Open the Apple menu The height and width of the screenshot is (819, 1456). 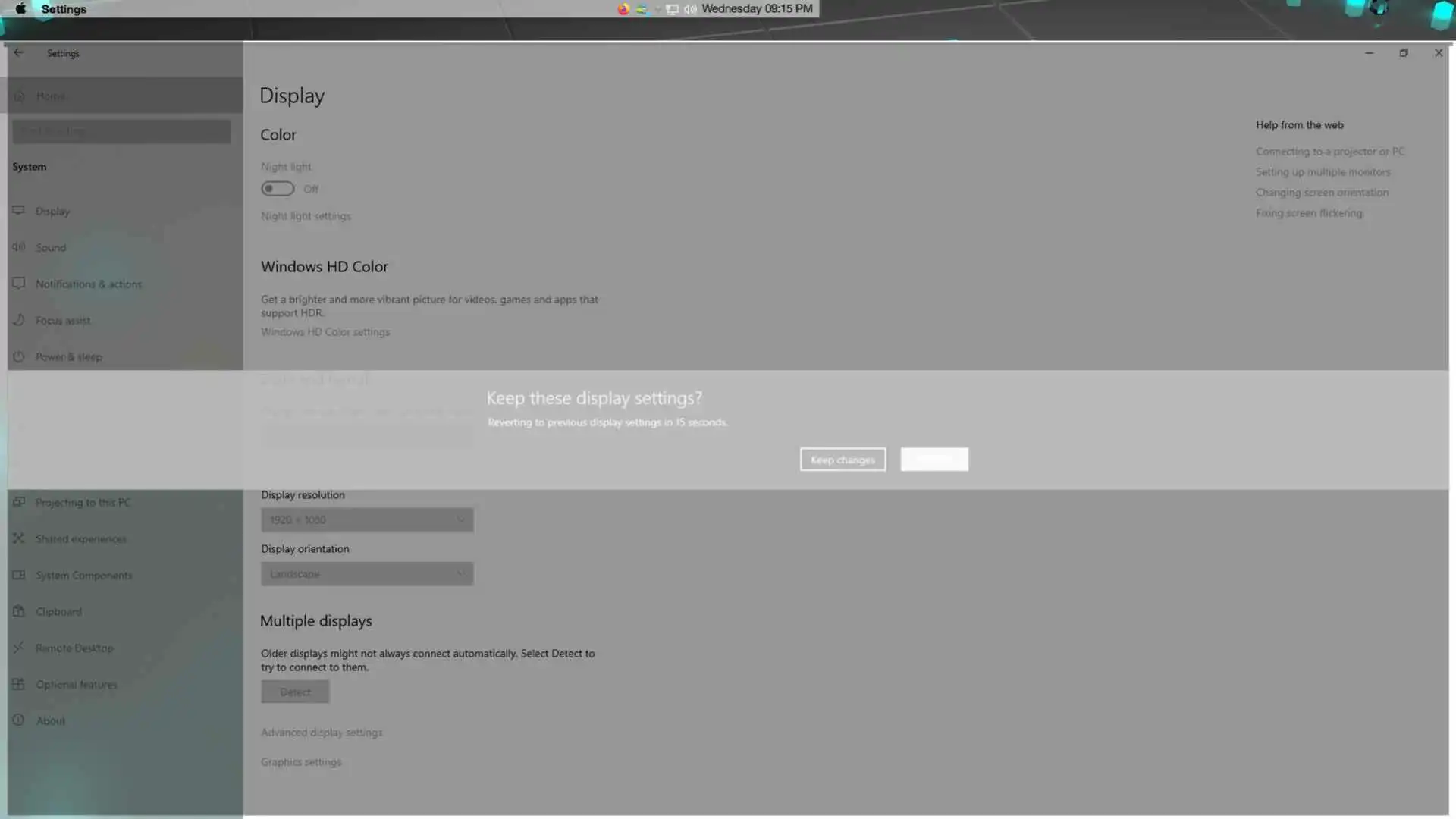coord(20,9)
